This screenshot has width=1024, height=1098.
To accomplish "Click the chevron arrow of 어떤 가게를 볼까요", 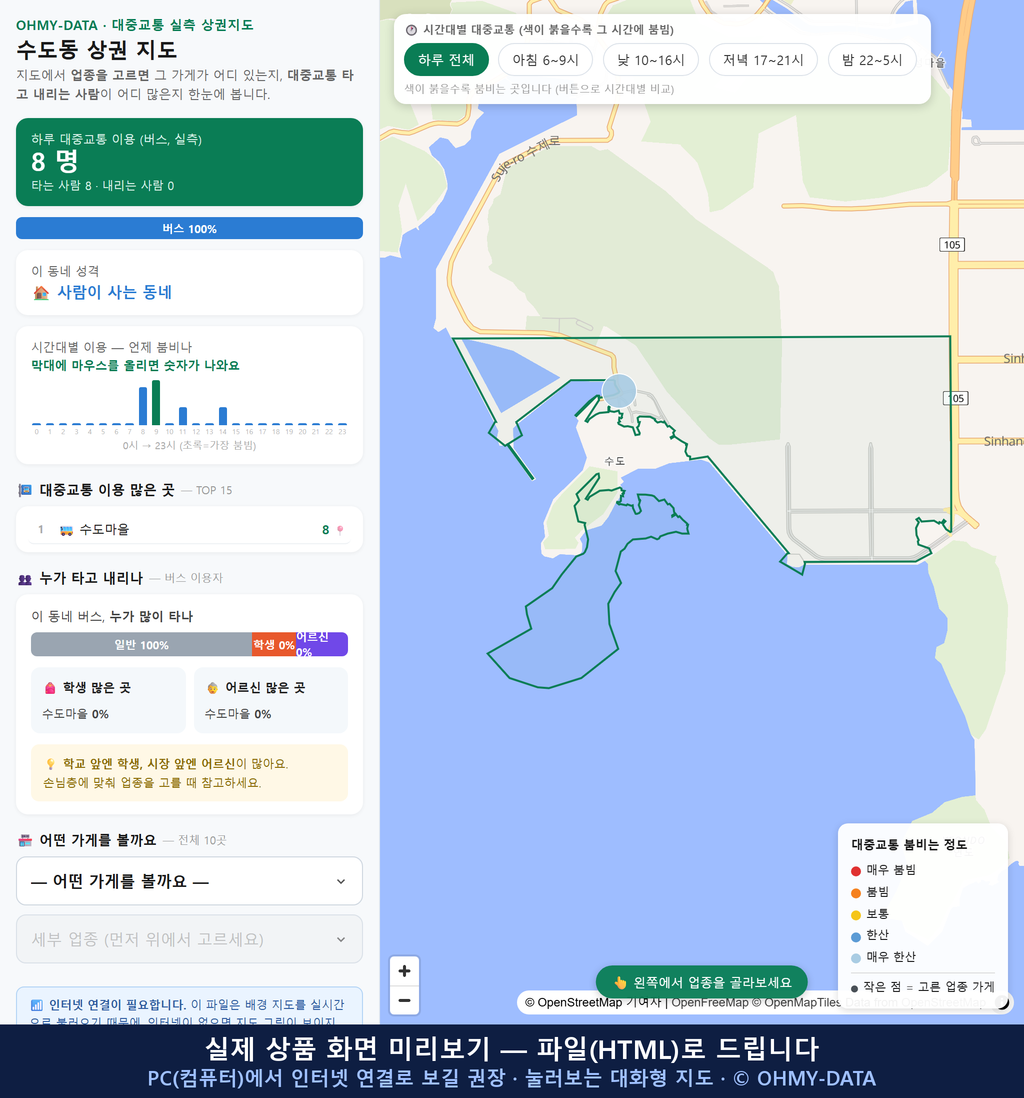I will point(341,881).
